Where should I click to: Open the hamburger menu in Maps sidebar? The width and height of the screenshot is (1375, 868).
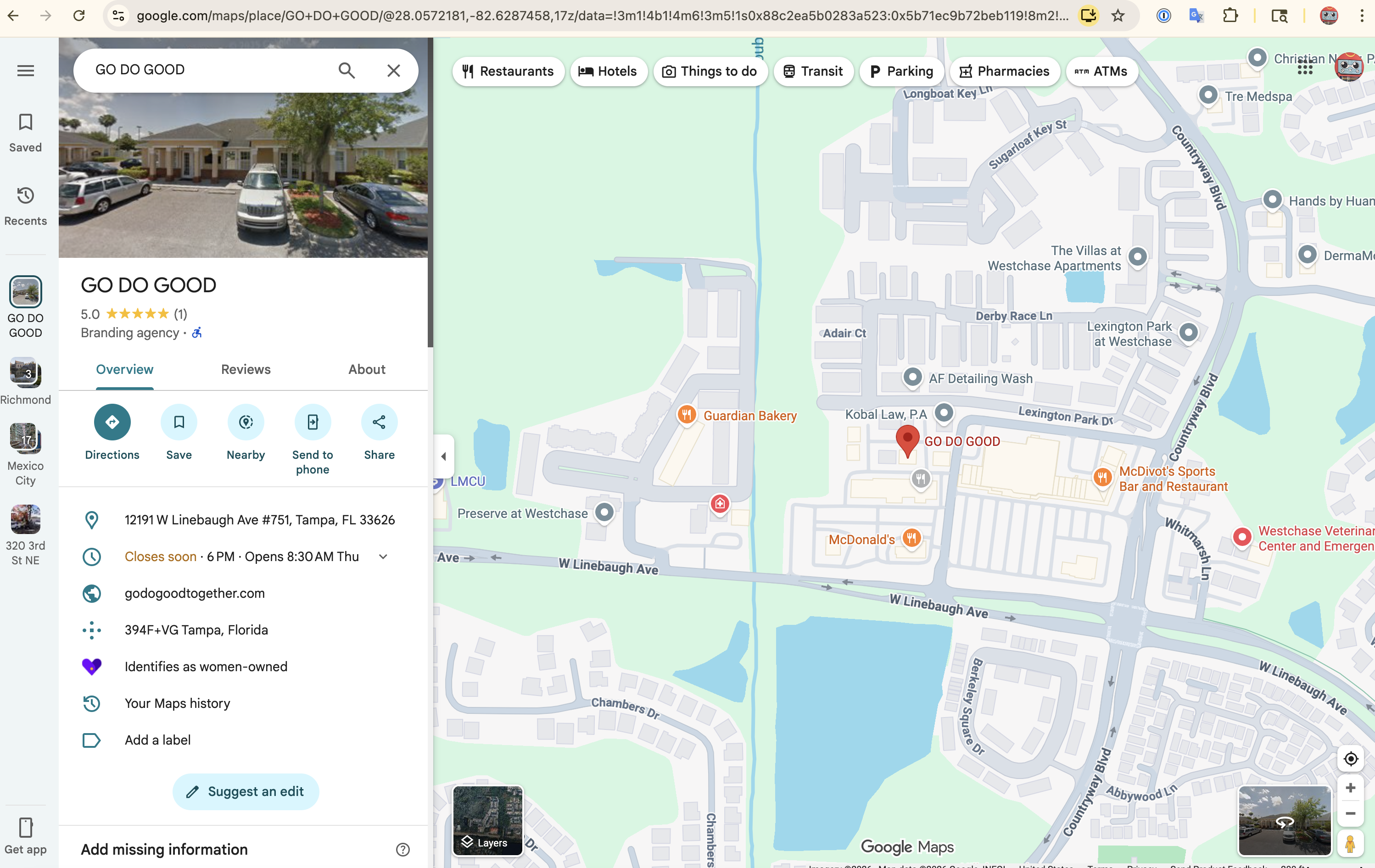25,71
